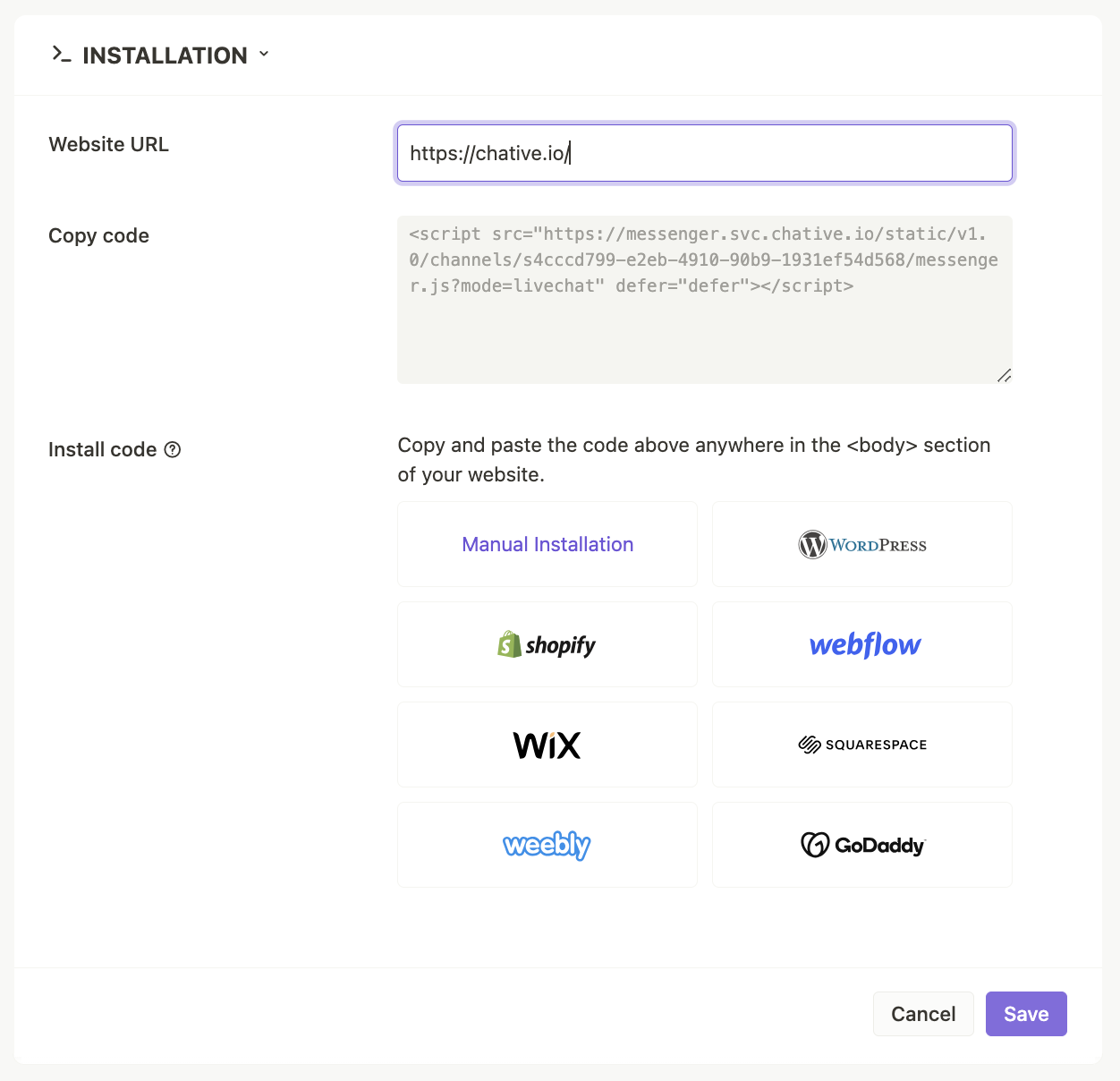Click the Website URL label
Viewport: 1120px width, 1081px height.
(108, 145)
